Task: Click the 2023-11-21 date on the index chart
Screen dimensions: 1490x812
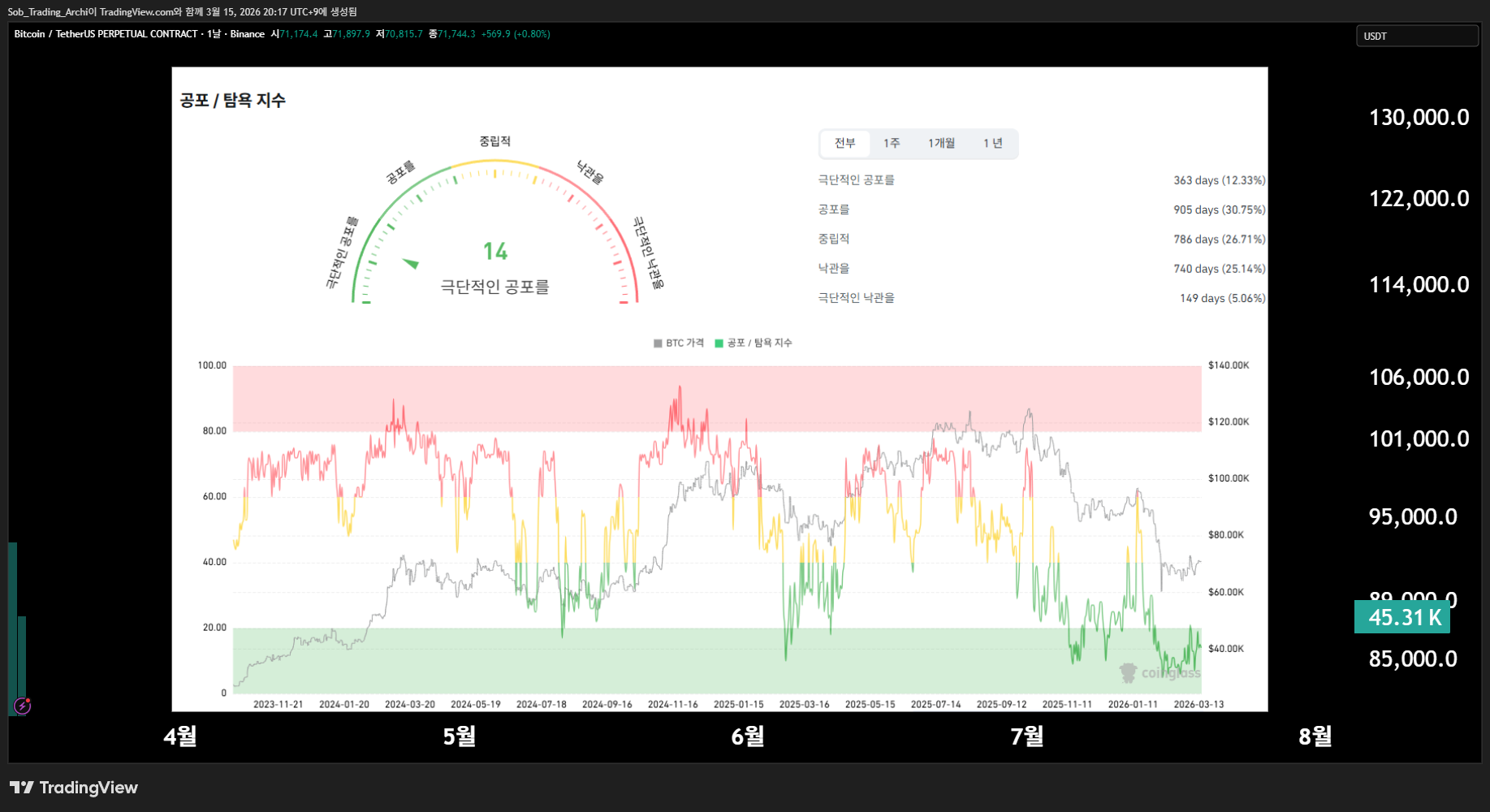Action: pos(279,705)
